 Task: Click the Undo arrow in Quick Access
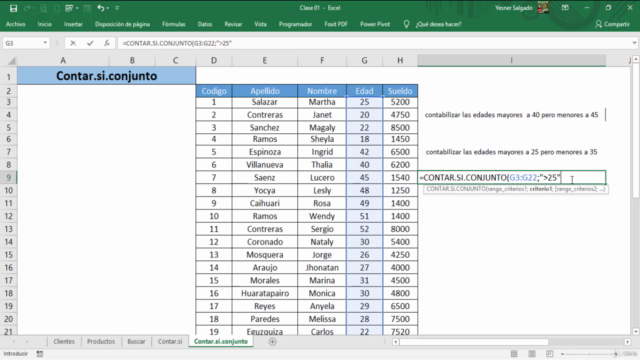pyautogui.click(x=100, y=8)
